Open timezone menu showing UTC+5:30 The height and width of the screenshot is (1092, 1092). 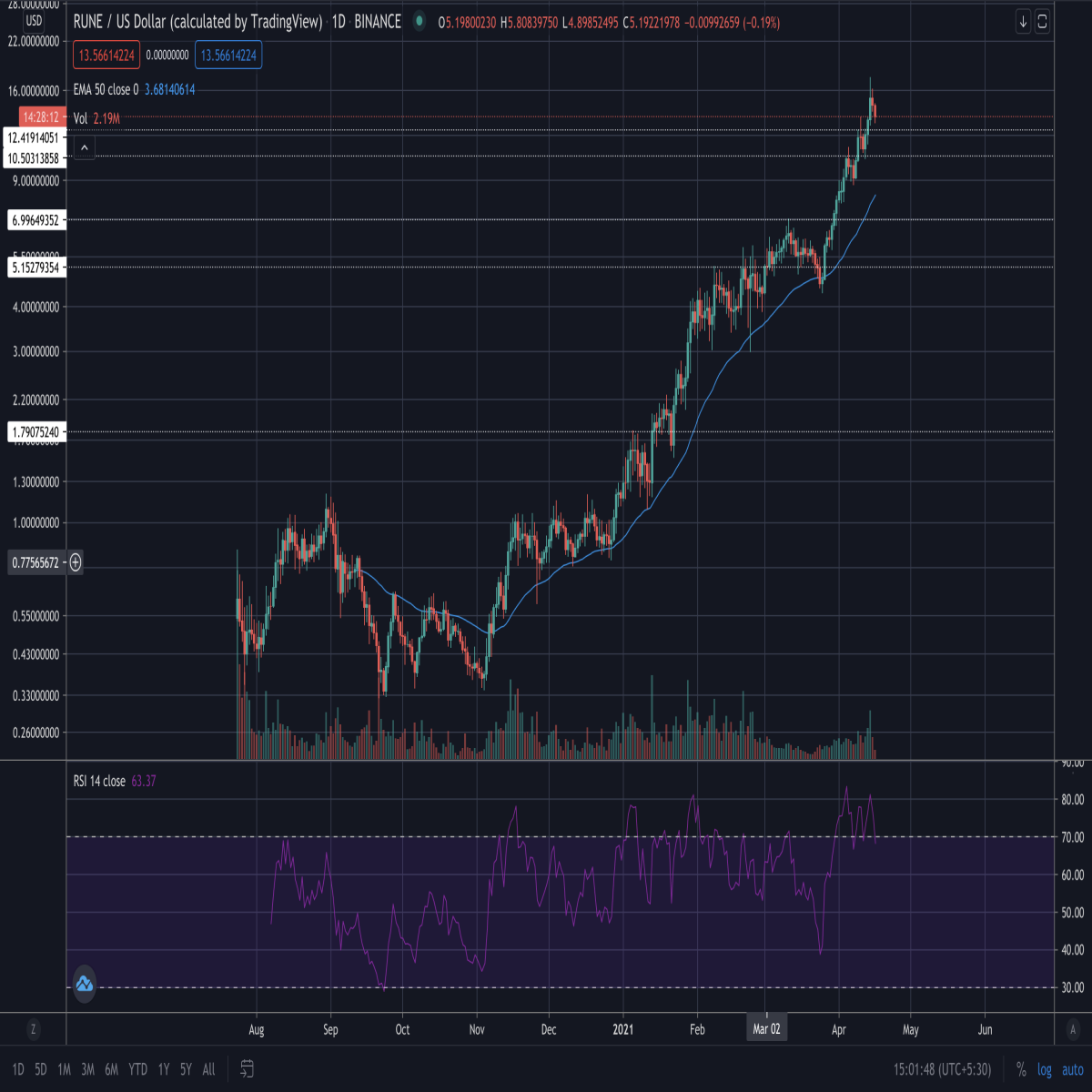942,1069
